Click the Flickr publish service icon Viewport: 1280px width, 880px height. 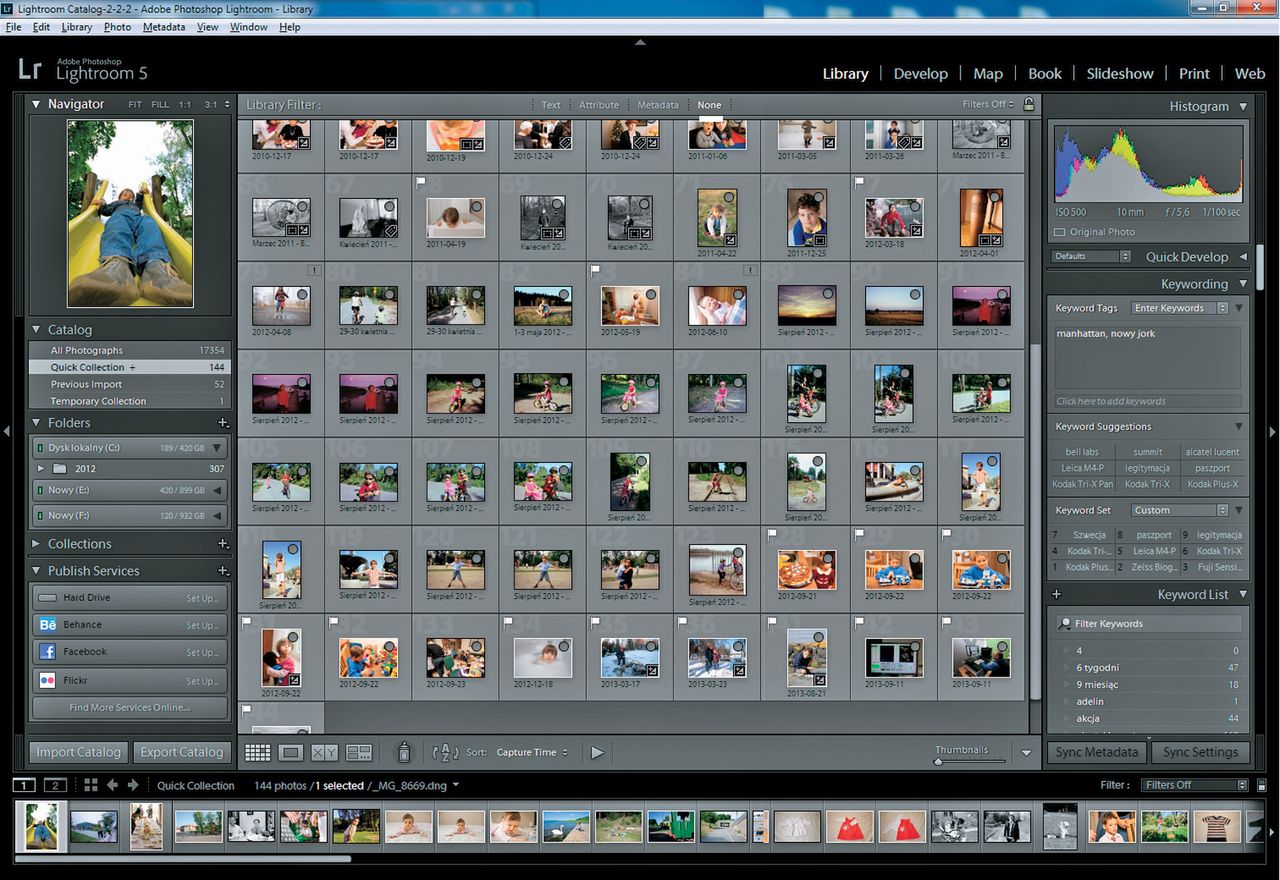47,679
